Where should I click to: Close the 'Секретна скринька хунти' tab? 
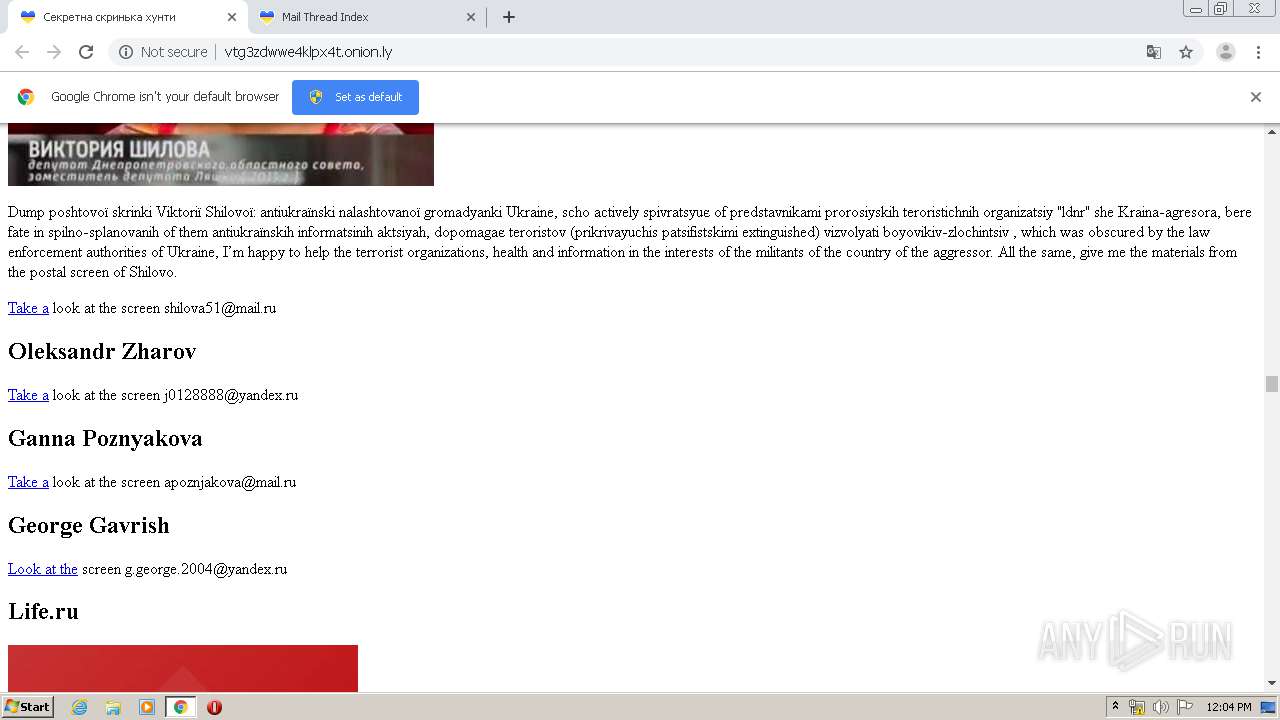pos(231,17)
